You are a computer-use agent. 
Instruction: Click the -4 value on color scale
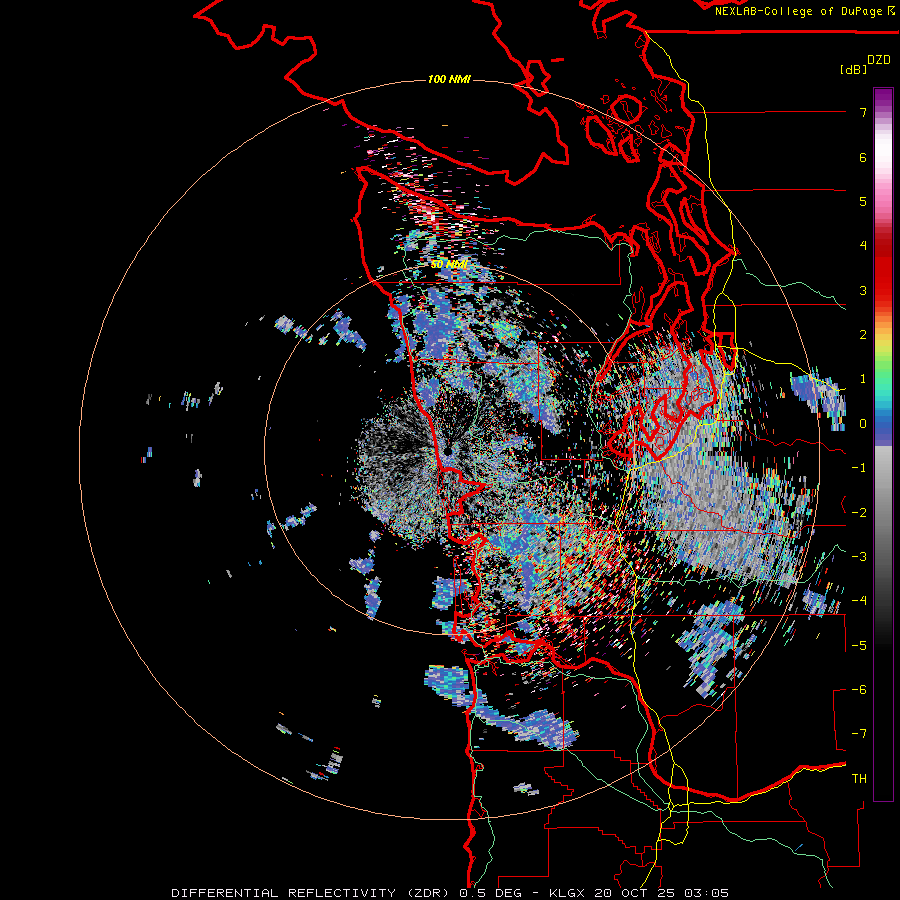(859, 601)
